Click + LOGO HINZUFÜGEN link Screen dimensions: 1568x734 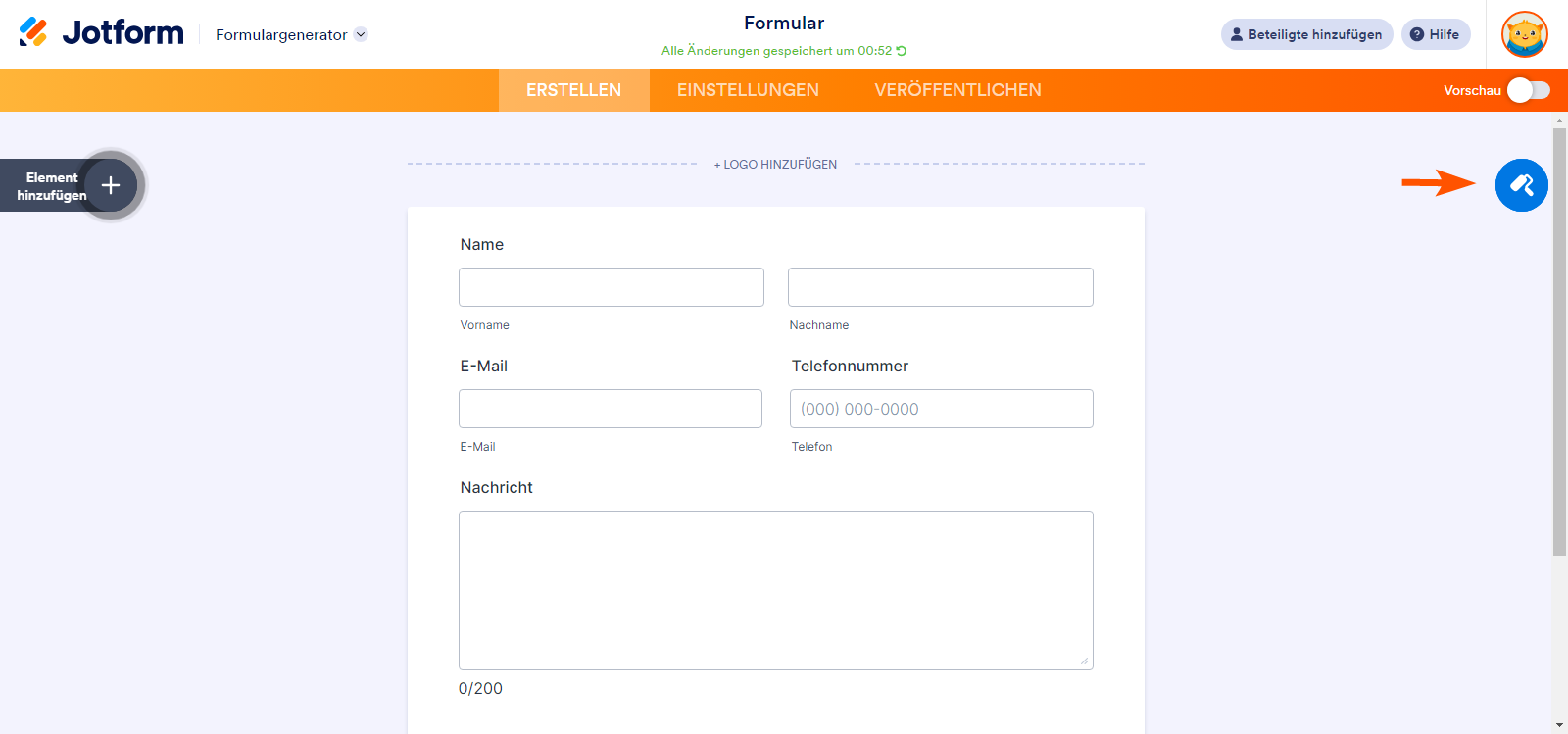point(775,165)
